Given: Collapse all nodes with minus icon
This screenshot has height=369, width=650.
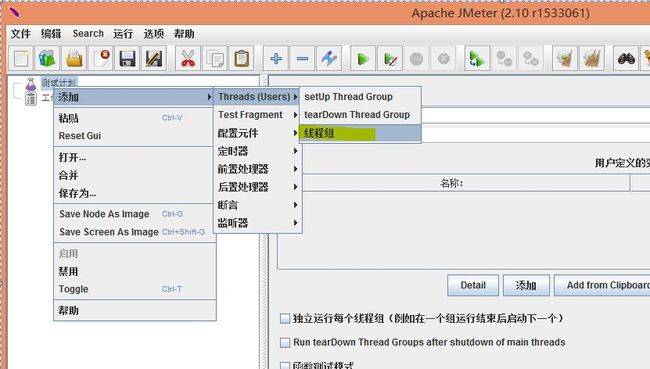Looking at the screenshot, I should click(x=303, y=58).
